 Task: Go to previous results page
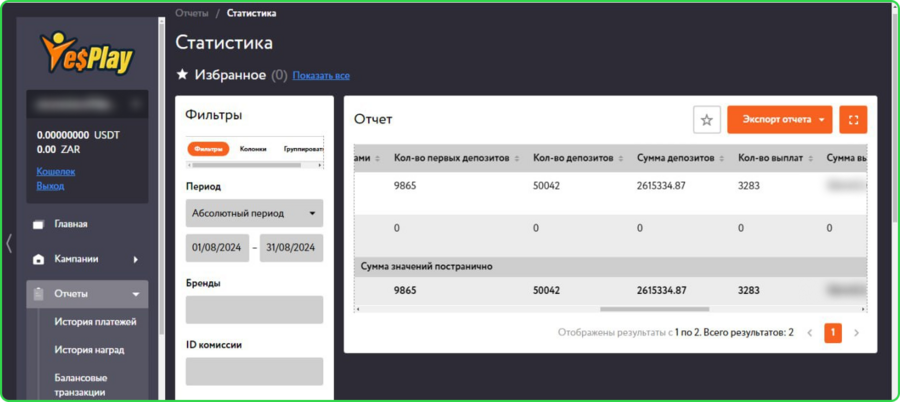[x=810, y=333]
